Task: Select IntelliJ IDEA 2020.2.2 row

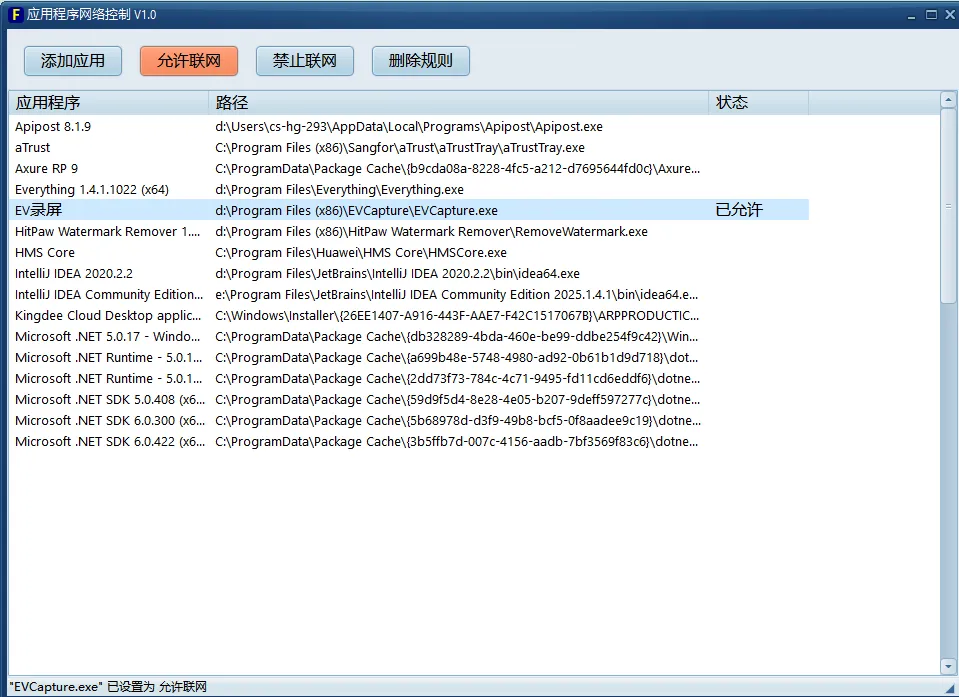Action: tap(409, 273)
